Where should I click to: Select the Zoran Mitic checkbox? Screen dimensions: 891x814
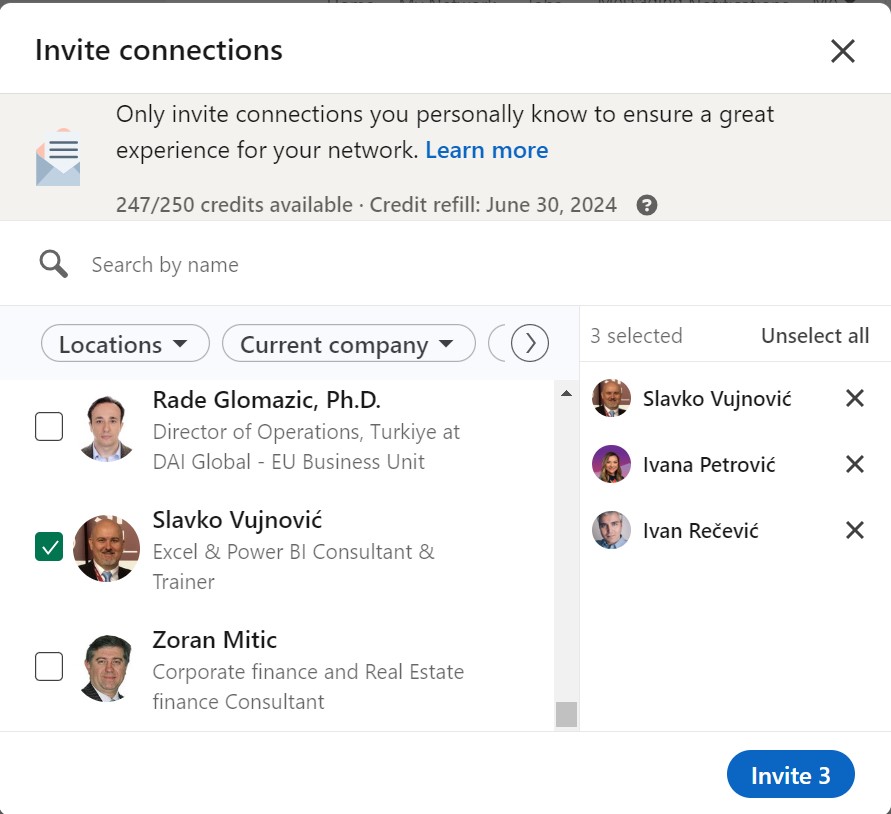[x=49, y=666]
